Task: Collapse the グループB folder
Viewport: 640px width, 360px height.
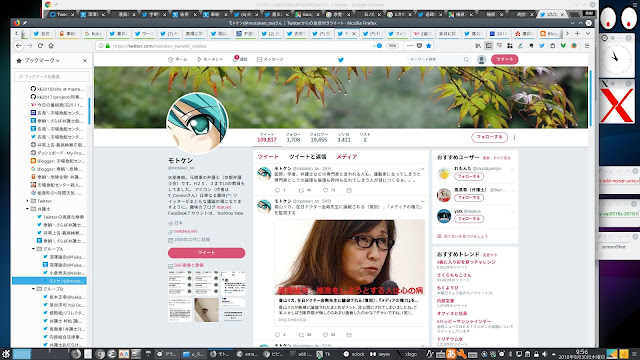Action: pyautogui.click(x=33, y=289)
